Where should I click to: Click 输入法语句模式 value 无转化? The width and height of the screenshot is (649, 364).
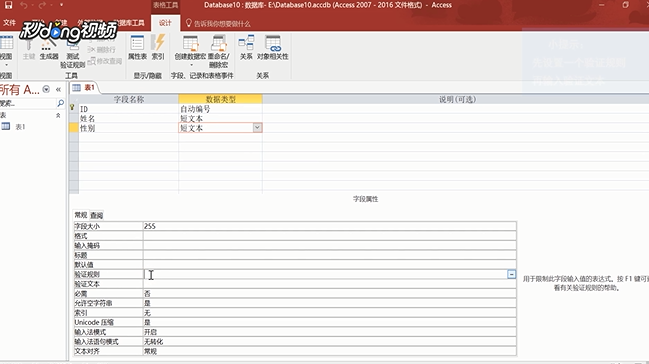pos(329,341)
